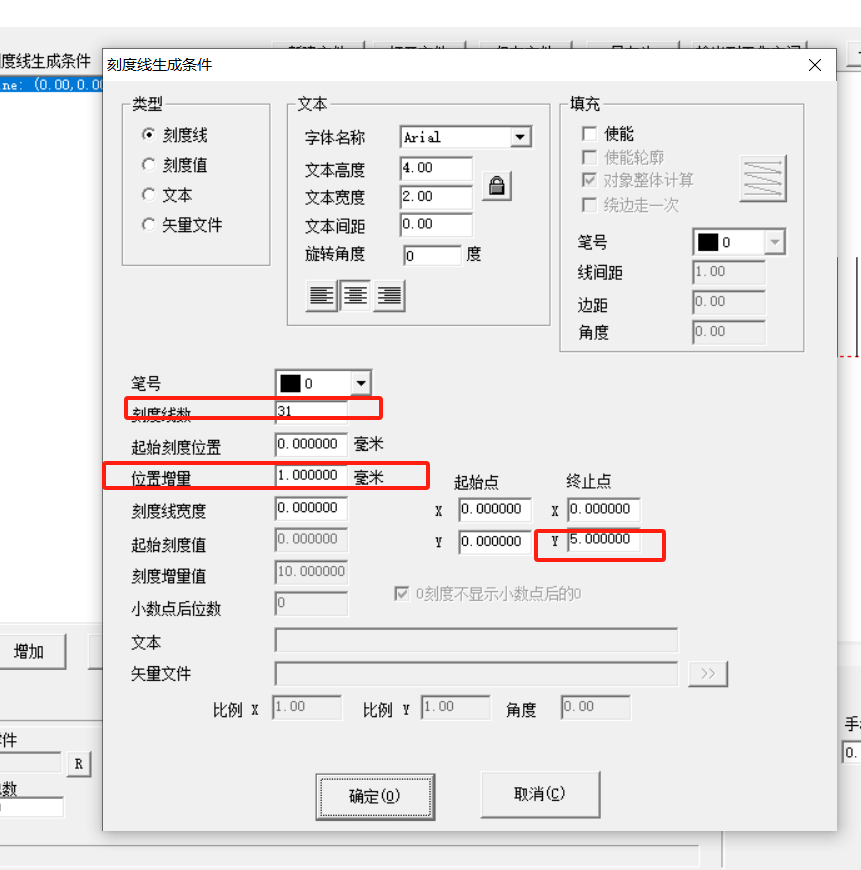
Task: Set text alignment to right
Action: pyautogui.click(x=389, y=296)
